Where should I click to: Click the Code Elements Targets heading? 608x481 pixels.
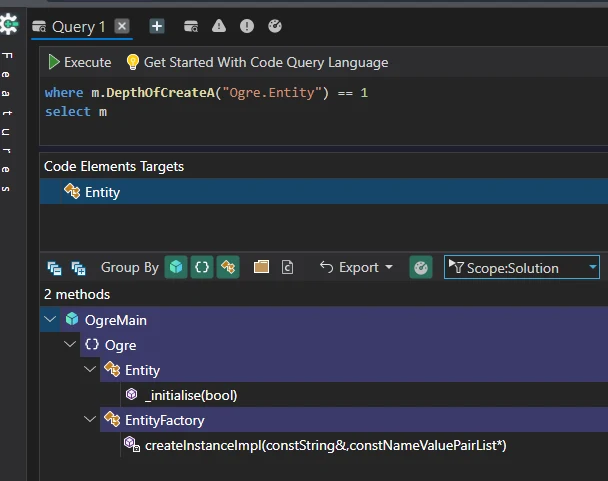coord(114,166)
